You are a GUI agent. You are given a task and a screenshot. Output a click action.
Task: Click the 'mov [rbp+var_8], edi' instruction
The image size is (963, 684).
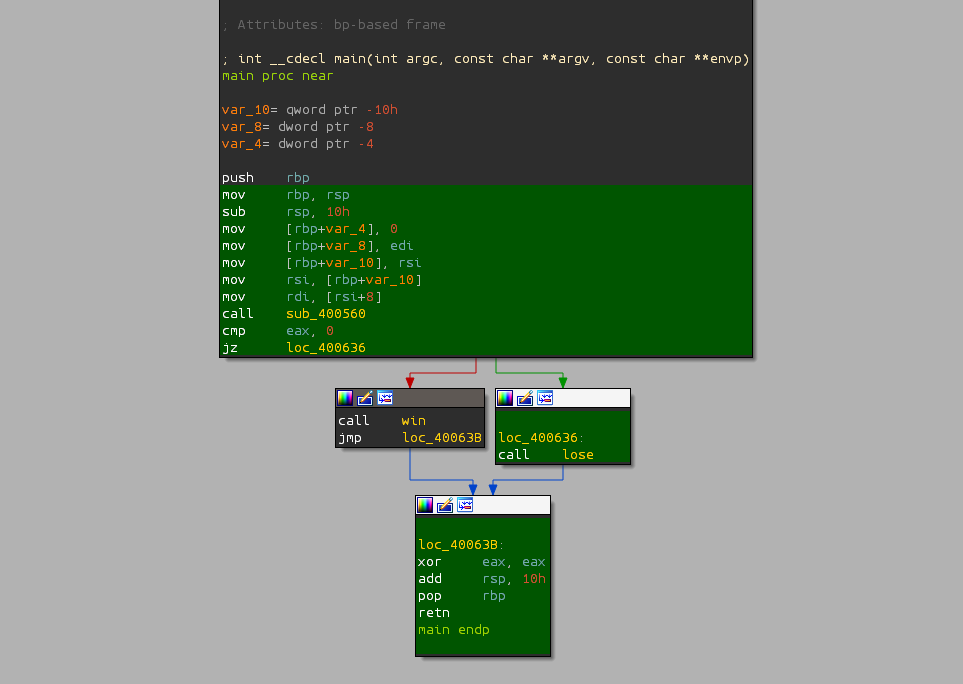click(318, 246)
